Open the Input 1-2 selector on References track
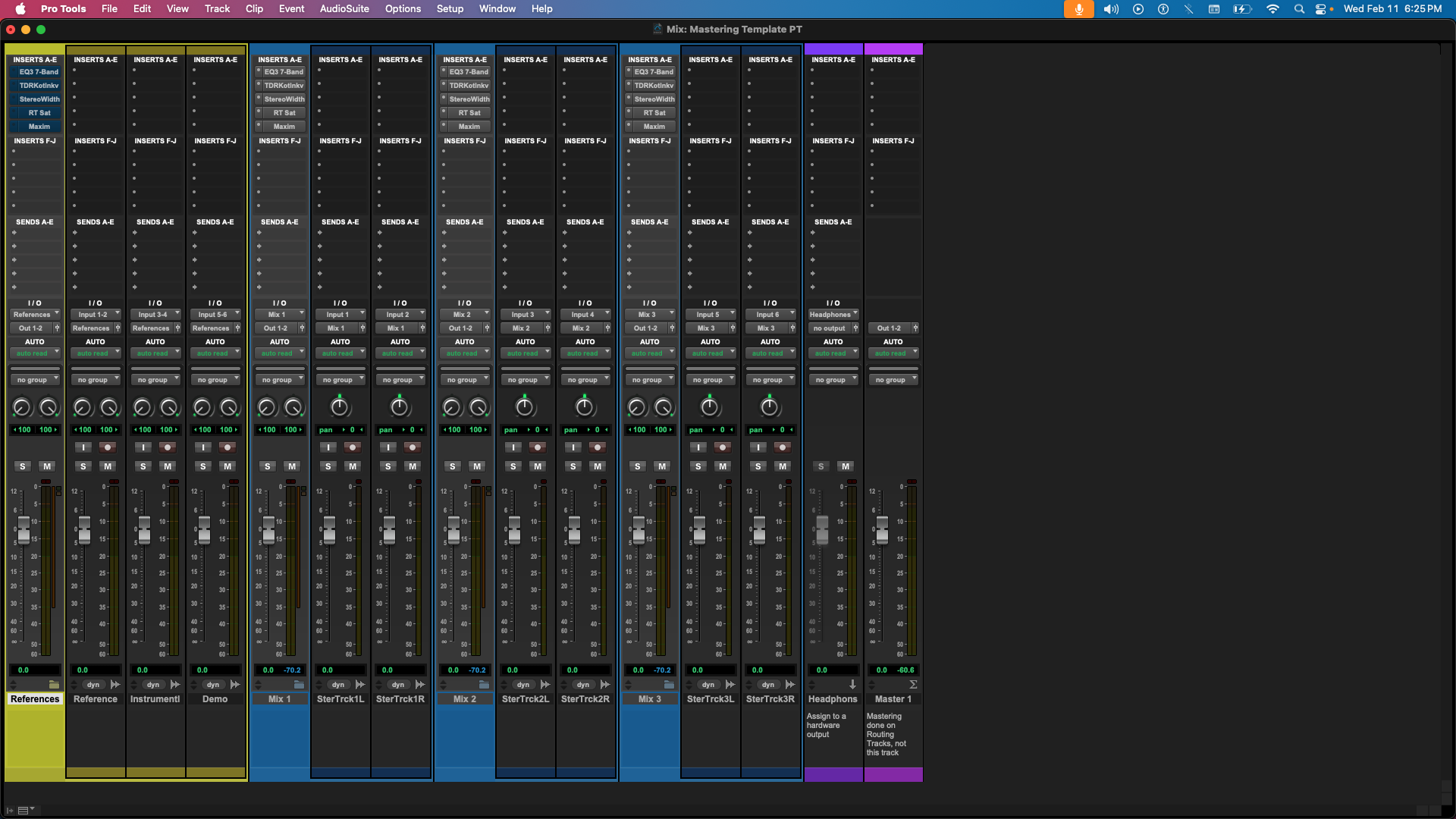Screen dimensions: 1456x819 pos(96,314)
